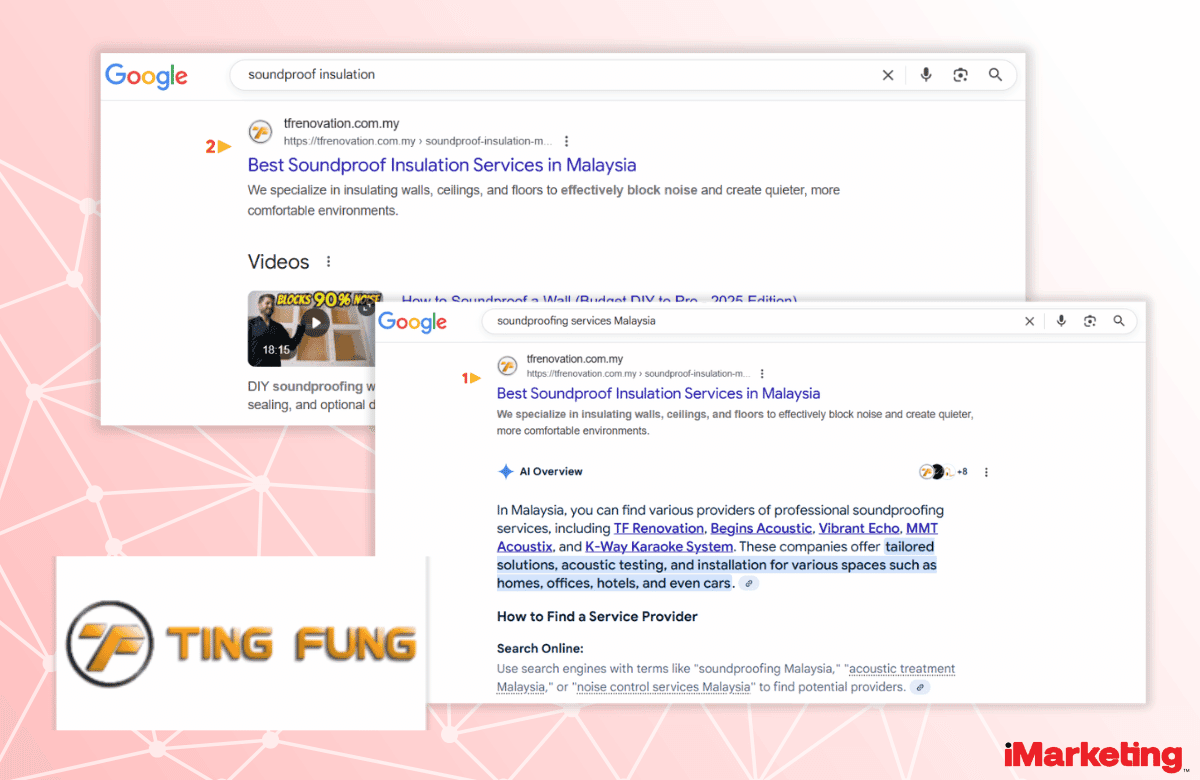The image size is (1200, 780).
Task: Click the 18:15 duration label on the video
Action: (276, 350)
